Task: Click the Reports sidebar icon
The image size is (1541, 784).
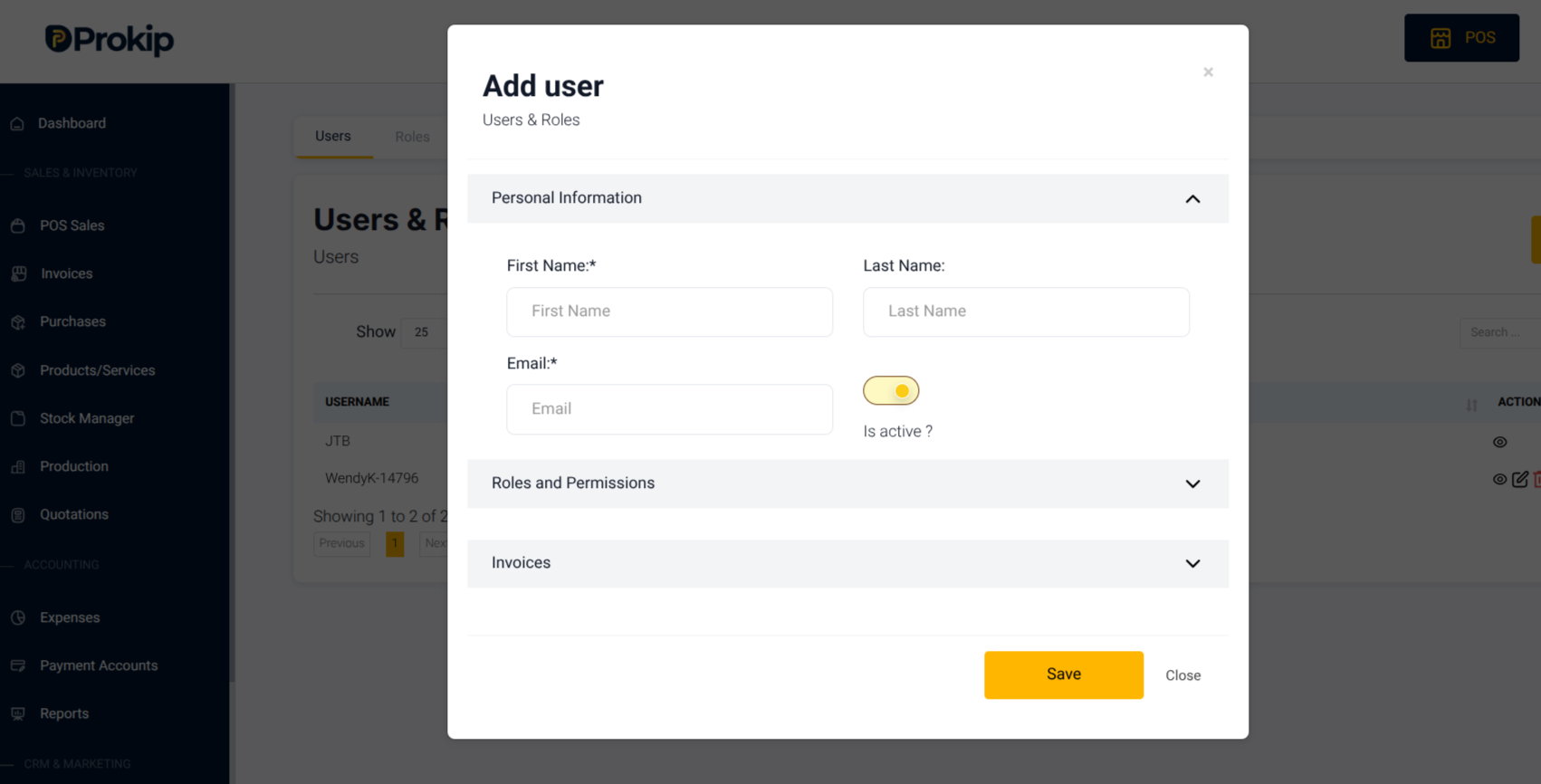Action: (x=18, y=714)
